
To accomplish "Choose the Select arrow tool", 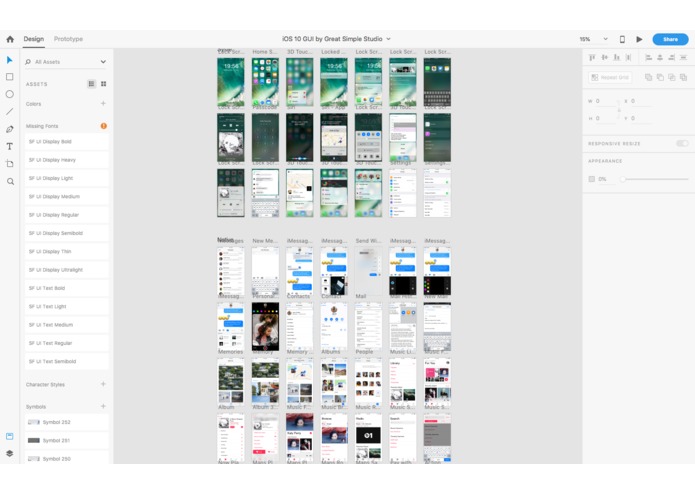I will pos(9,60).
